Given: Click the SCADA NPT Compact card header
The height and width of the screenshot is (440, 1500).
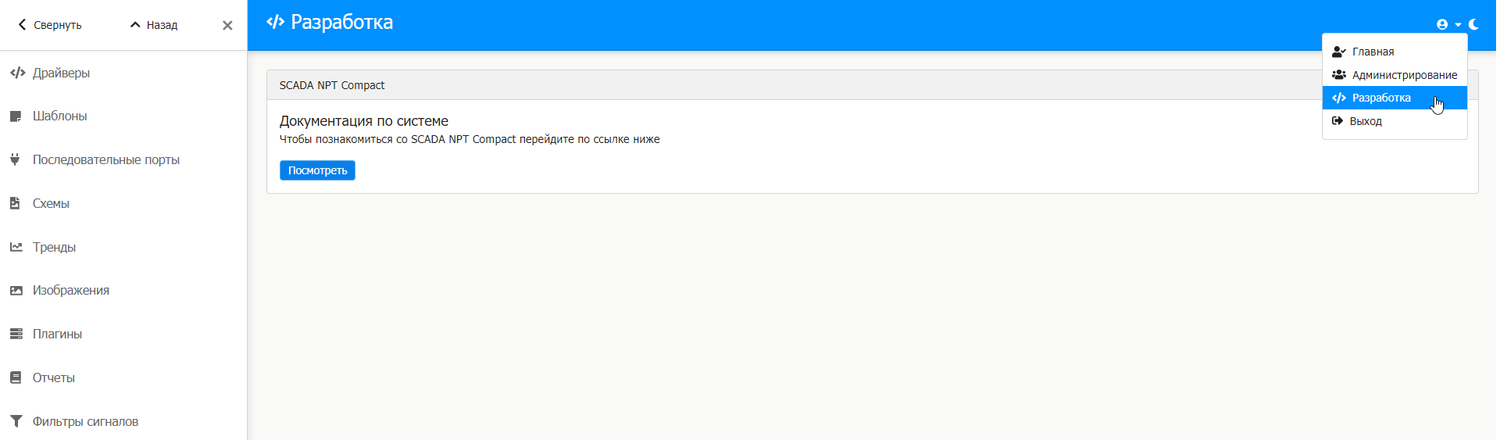Looking at the screenshot, I should pos(872,85).
